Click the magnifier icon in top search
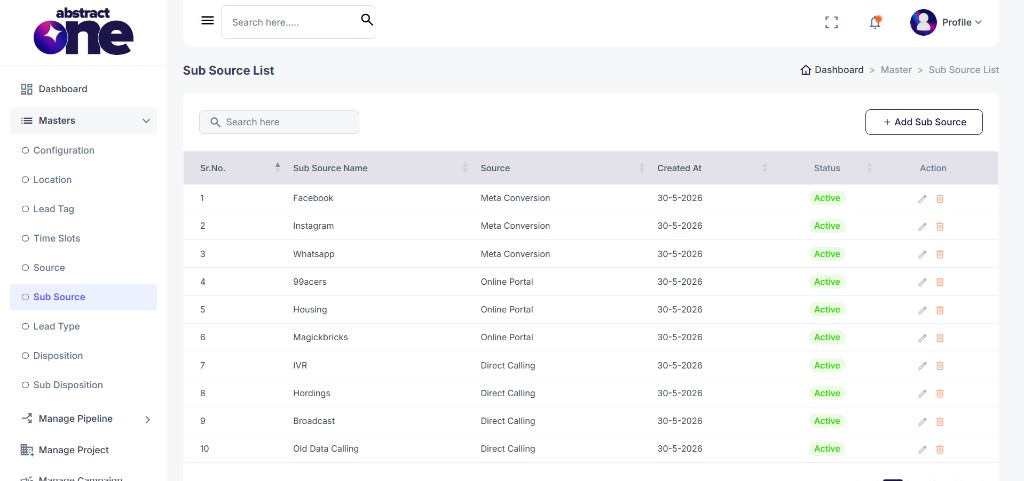 (x=367, y=20)
